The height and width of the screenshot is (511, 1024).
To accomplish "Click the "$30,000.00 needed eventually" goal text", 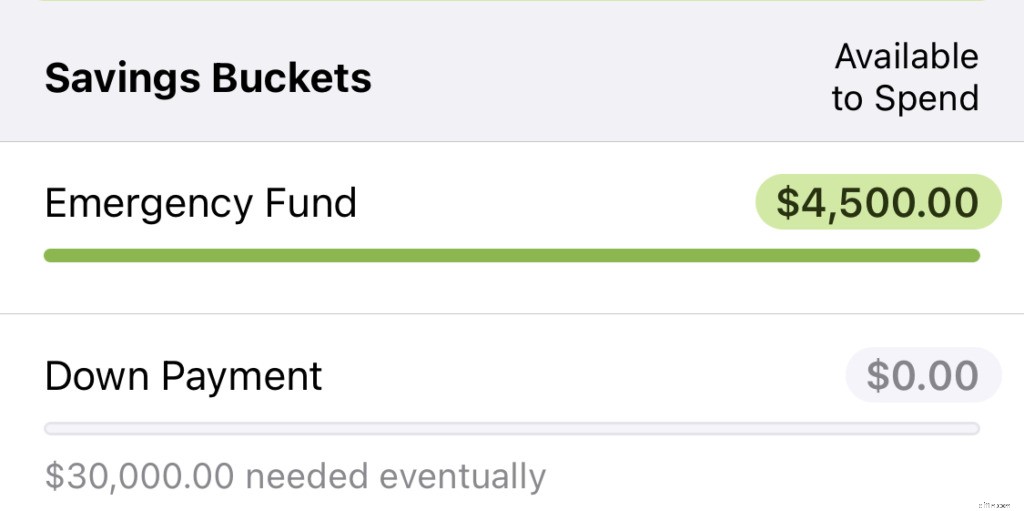I will pyautogui.click(x=295, y=475).
